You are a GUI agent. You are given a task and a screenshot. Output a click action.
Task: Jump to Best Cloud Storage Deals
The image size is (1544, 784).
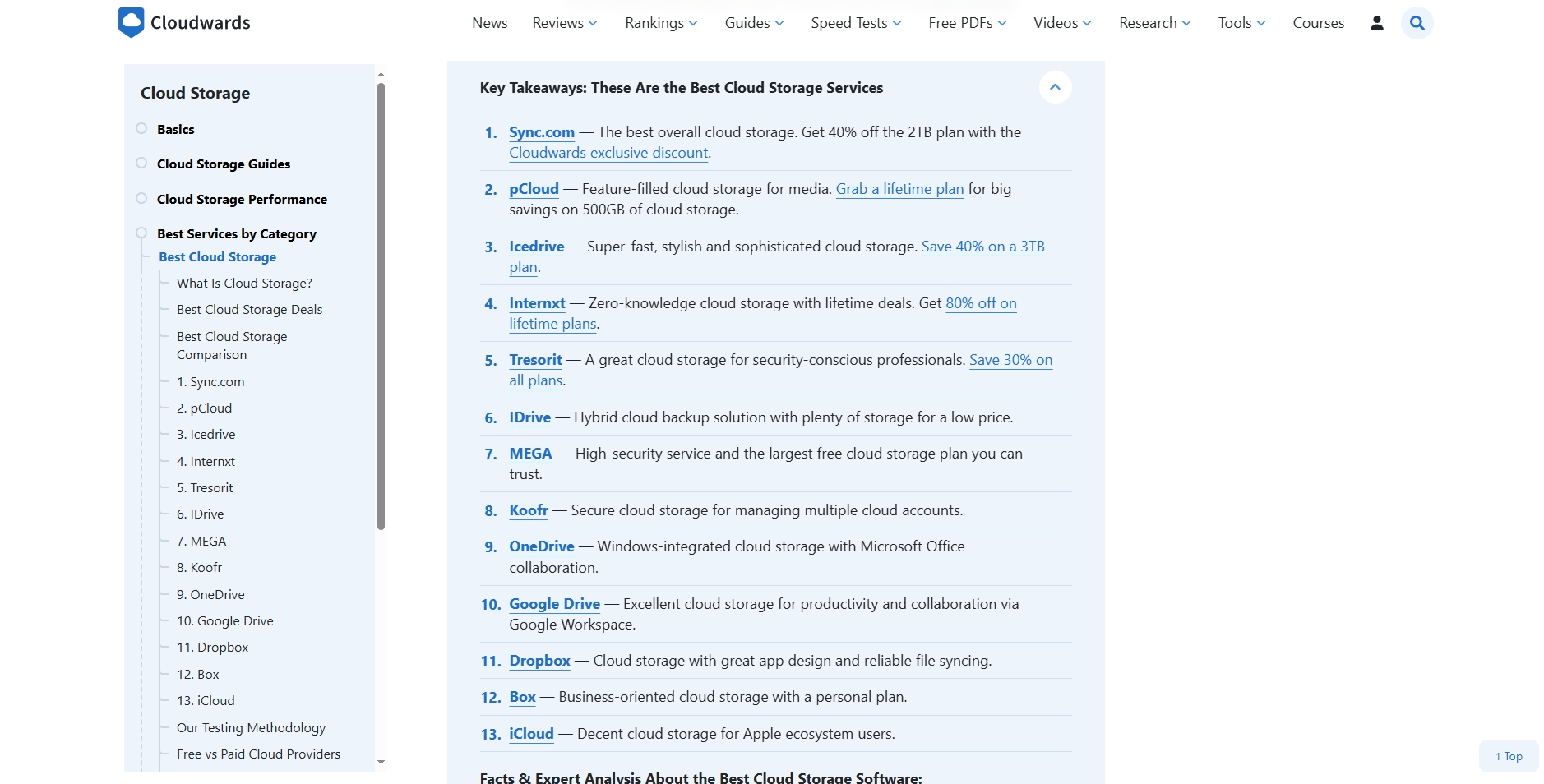pyautogui.click(x=249, y=309)
